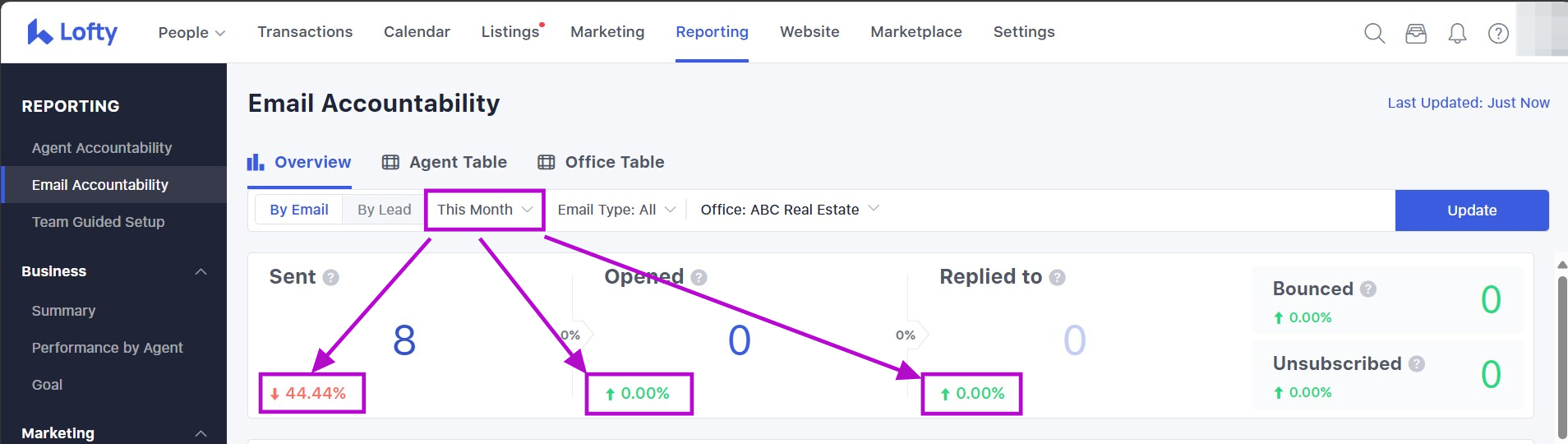The image size is (1568, 444).
Task: Click the Bounced info tooltip icon
Action: click(x=1368, y=289)
